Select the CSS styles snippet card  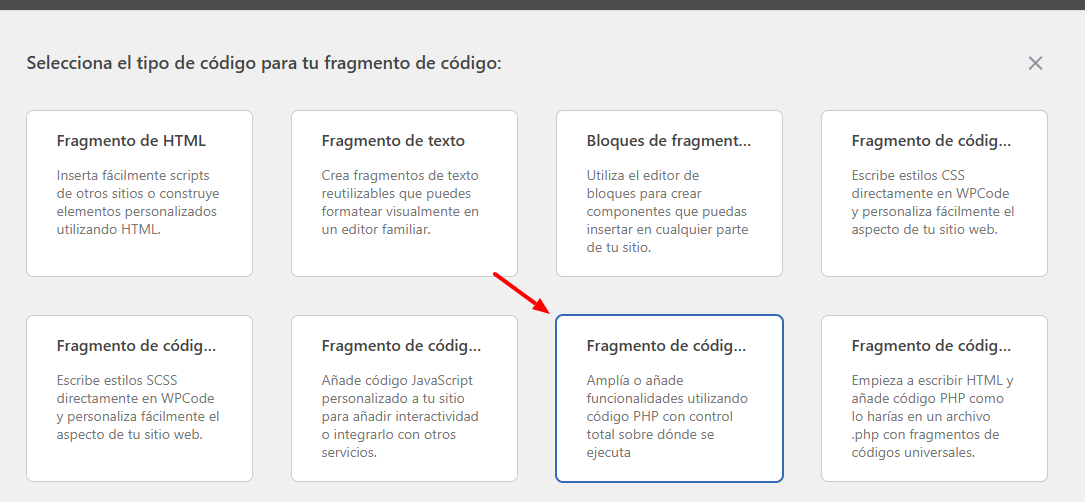tap(934, 193)
